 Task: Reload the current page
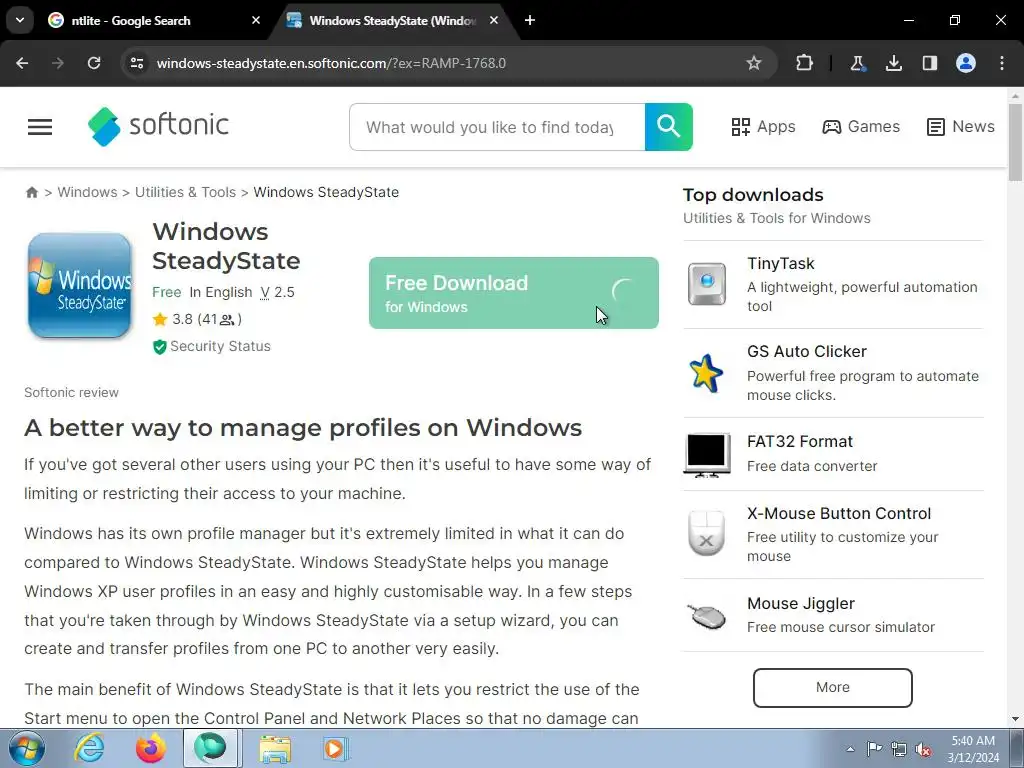[94, 63]
